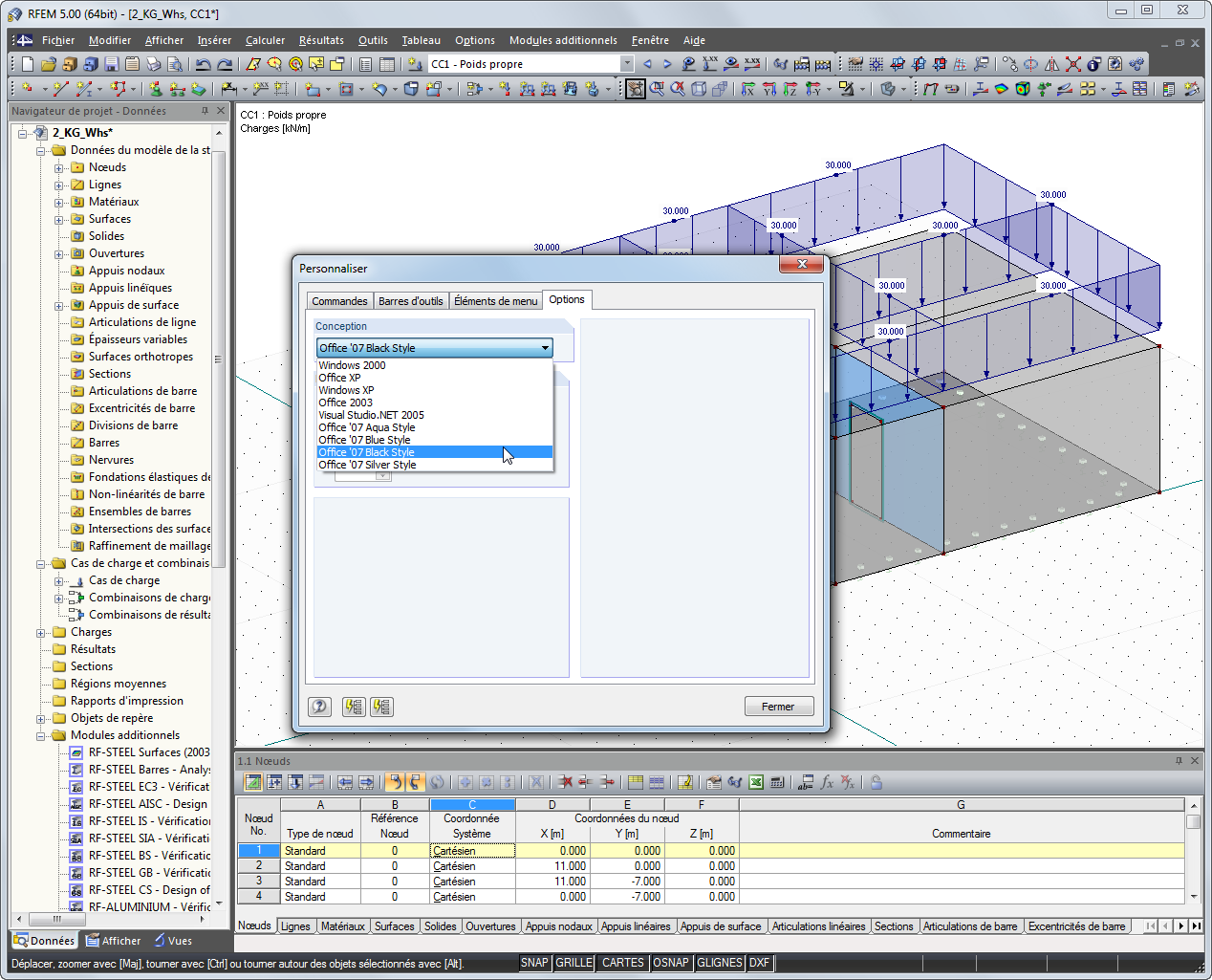Screen dimensions: 1212x980
Task: Click the Excel export icon in table toolbar
Action: (x=756, y=782)
